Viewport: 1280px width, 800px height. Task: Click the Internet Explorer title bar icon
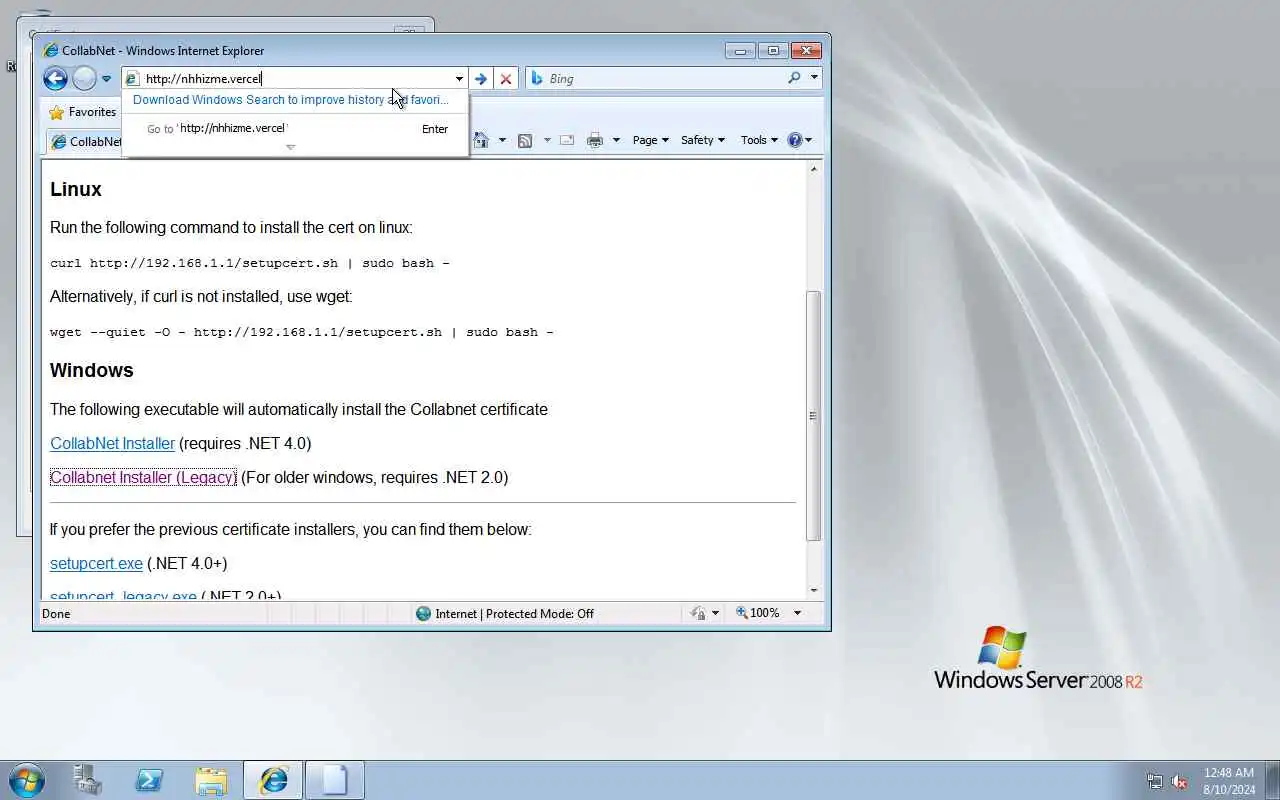tap(50, 50)
